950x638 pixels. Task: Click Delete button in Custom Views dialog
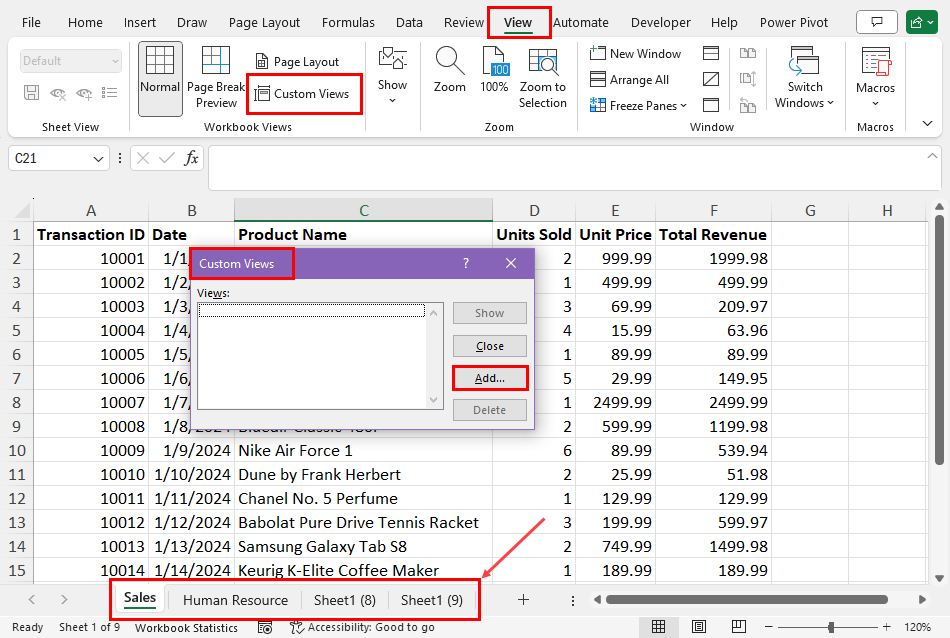pyautogui.click(x=490, y=410)
